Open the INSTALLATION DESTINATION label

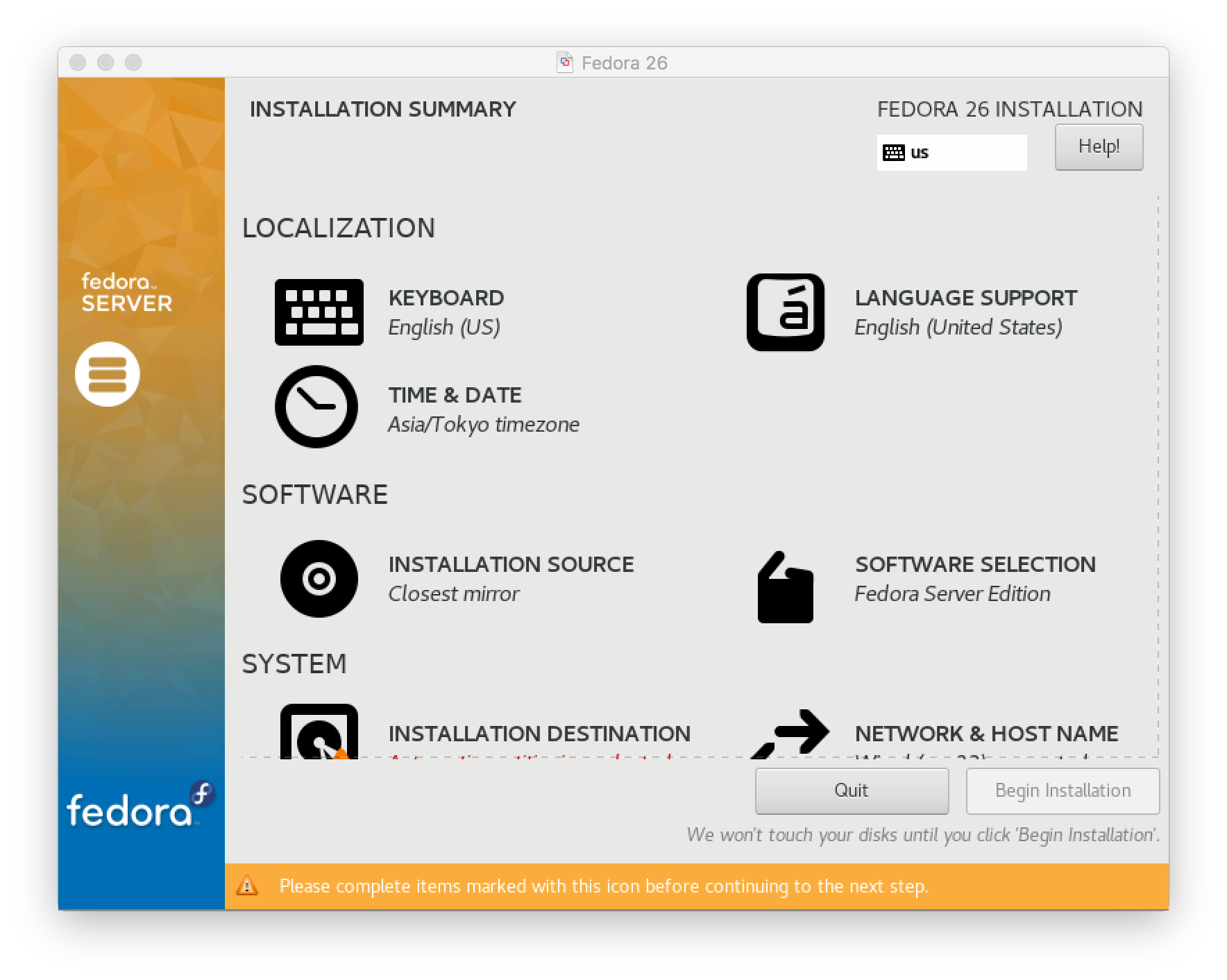(x=540, y=734)
